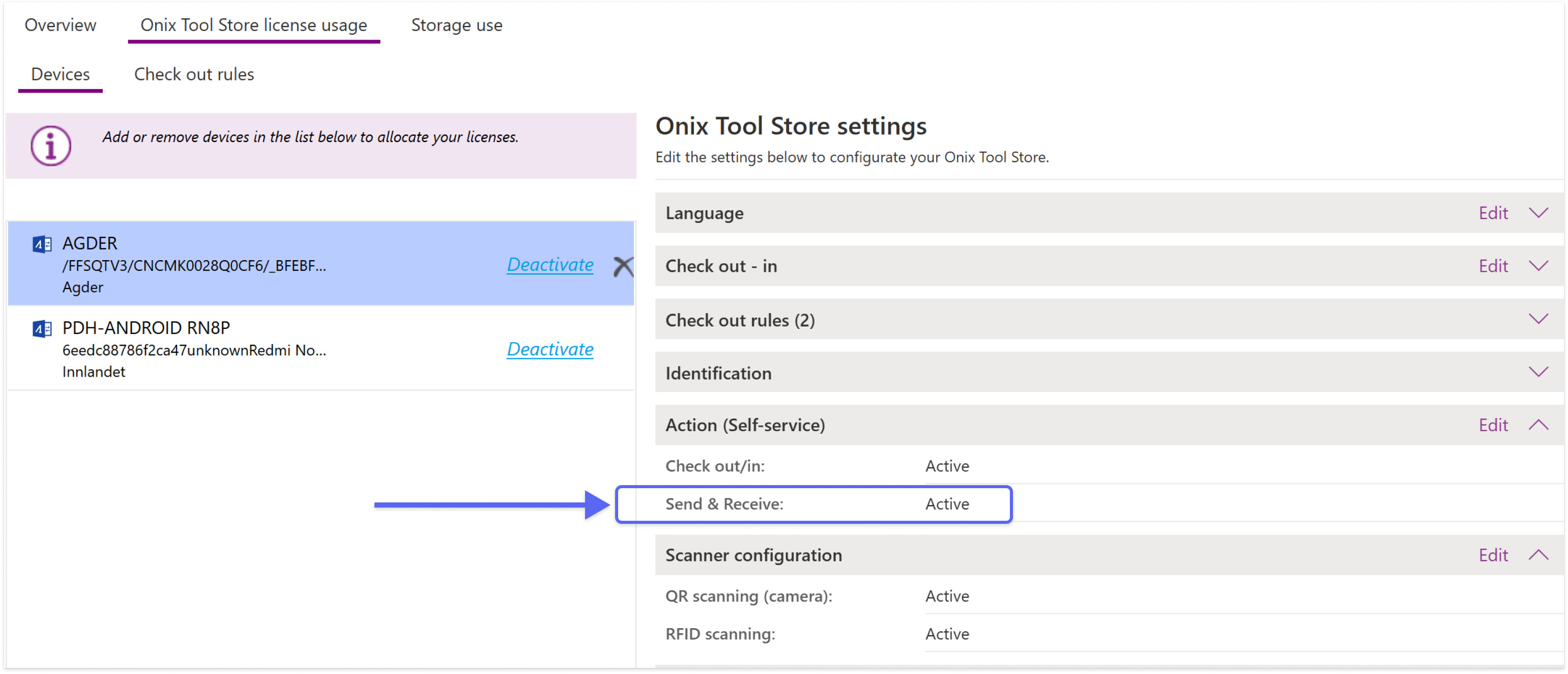The width and height of the screenshot is (1568, 674).
Task: Edit the Scanner configuration settings
Action: point(1493,555)
